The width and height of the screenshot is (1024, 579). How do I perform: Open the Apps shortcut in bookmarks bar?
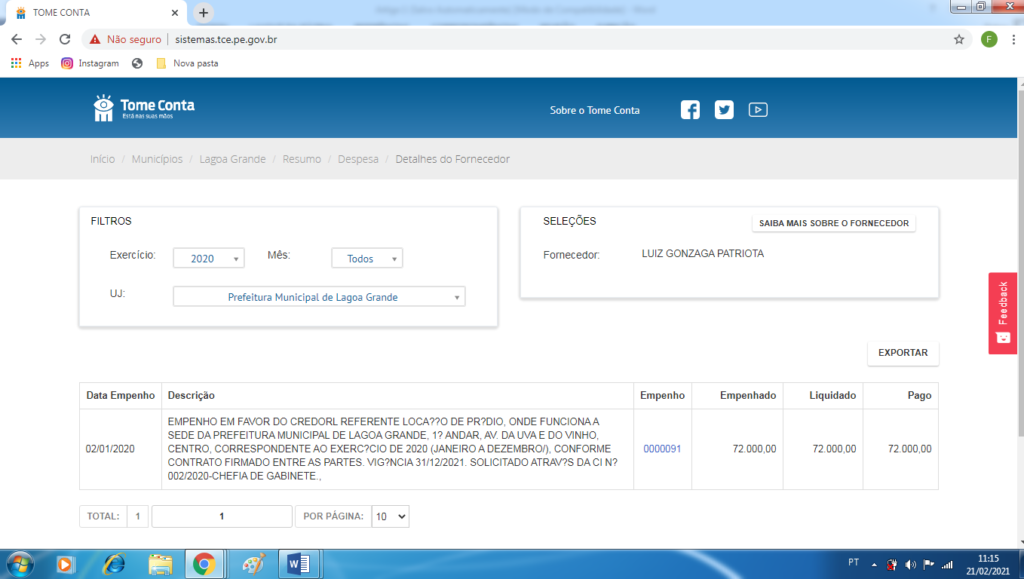coord(30,63)
